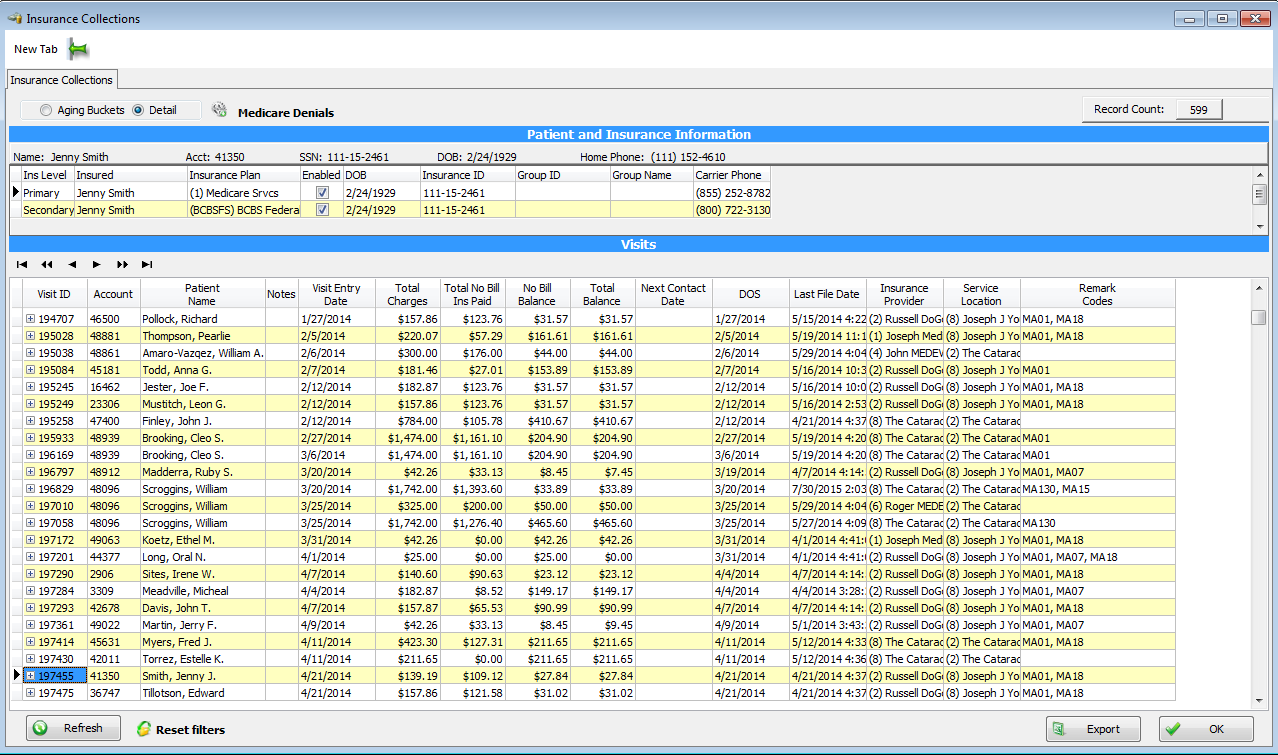This screenshot has width=1278, height=755.
Task: Open the Insurance Collections tab
Action: pyautogui.click(x=61, y=80)
